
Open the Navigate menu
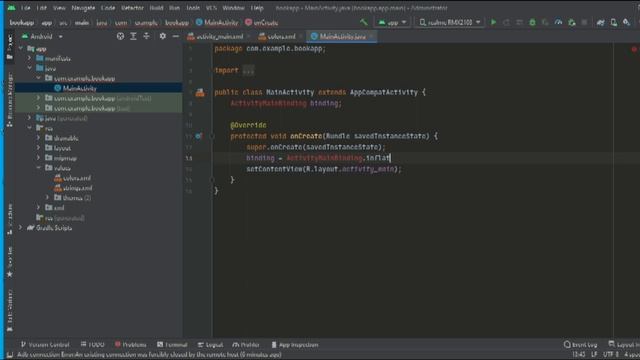pos(83,8)
